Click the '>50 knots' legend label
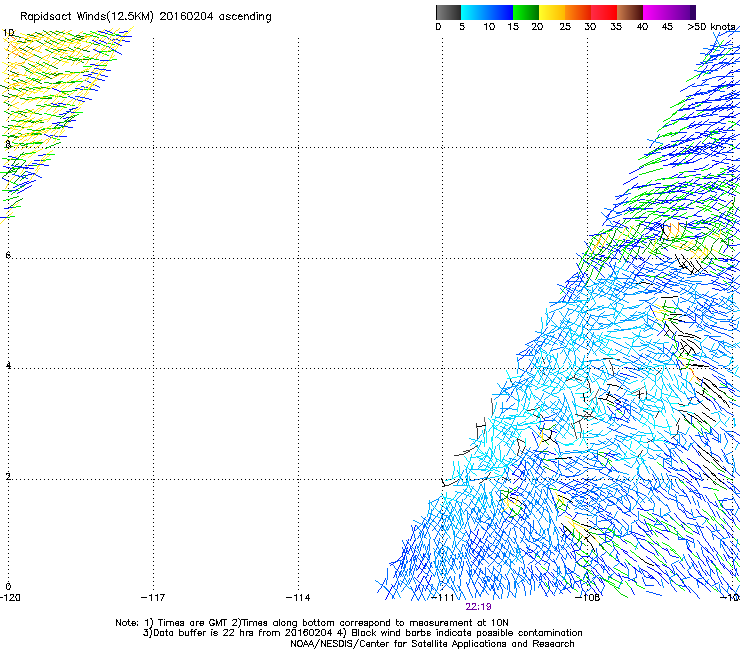The width and height of the screenshot is (740, 650). (711, 27)
